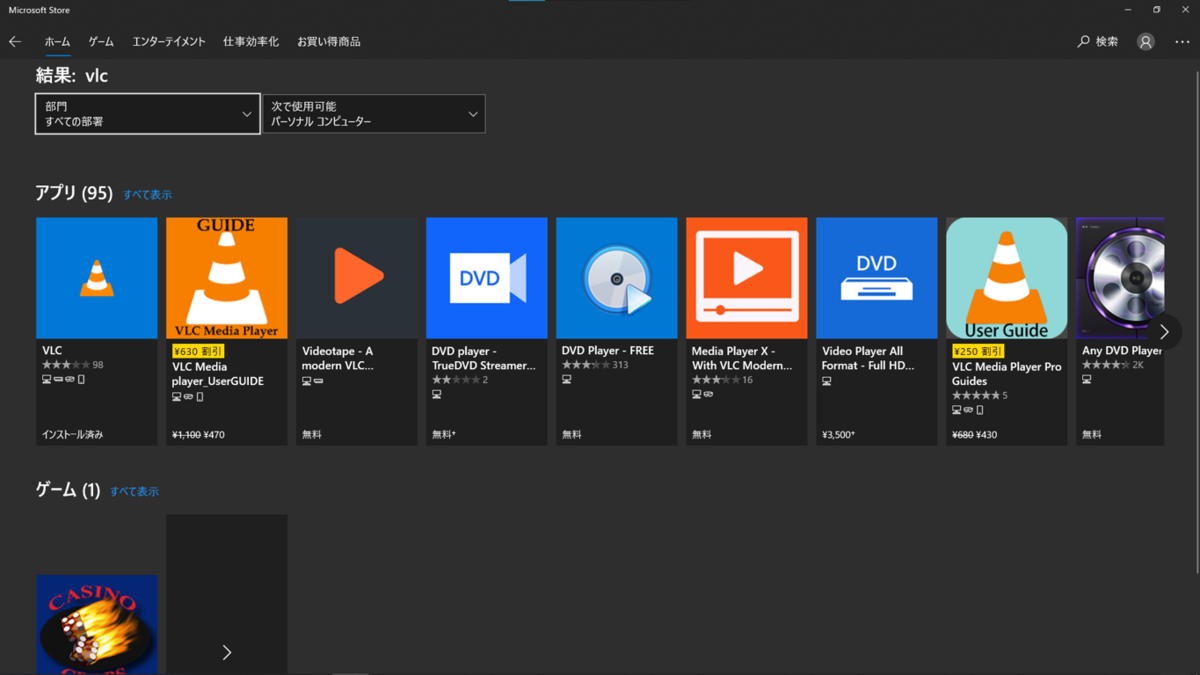Open DVD player TrueDVD Streamer tile image

(x=487, y=278)
